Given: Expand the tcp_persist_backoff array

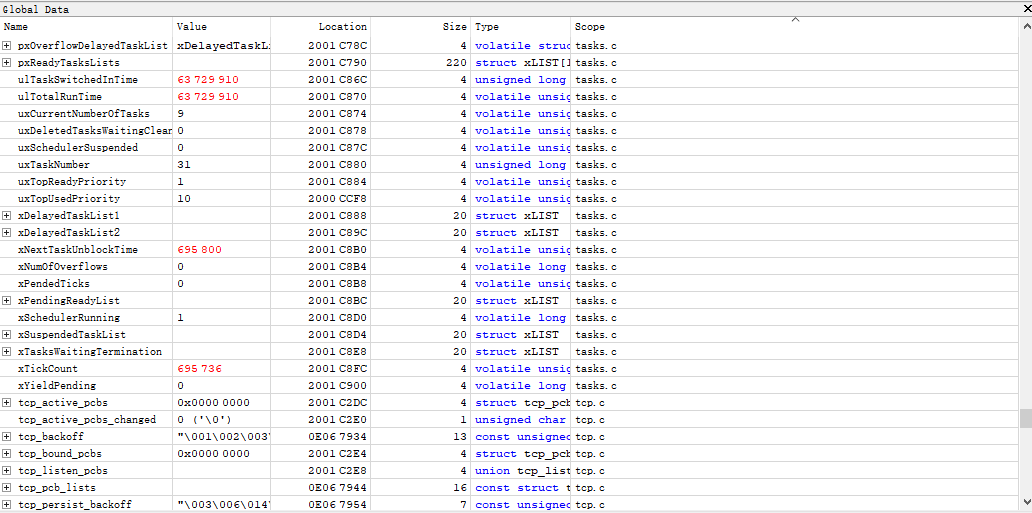Looking at the screenshot, I should tap(7, 505).
